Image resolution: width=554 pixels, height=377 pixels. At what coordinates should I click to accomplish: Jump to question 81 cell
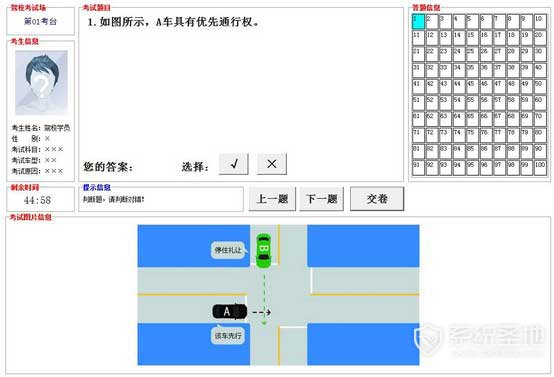coord(418,152)
